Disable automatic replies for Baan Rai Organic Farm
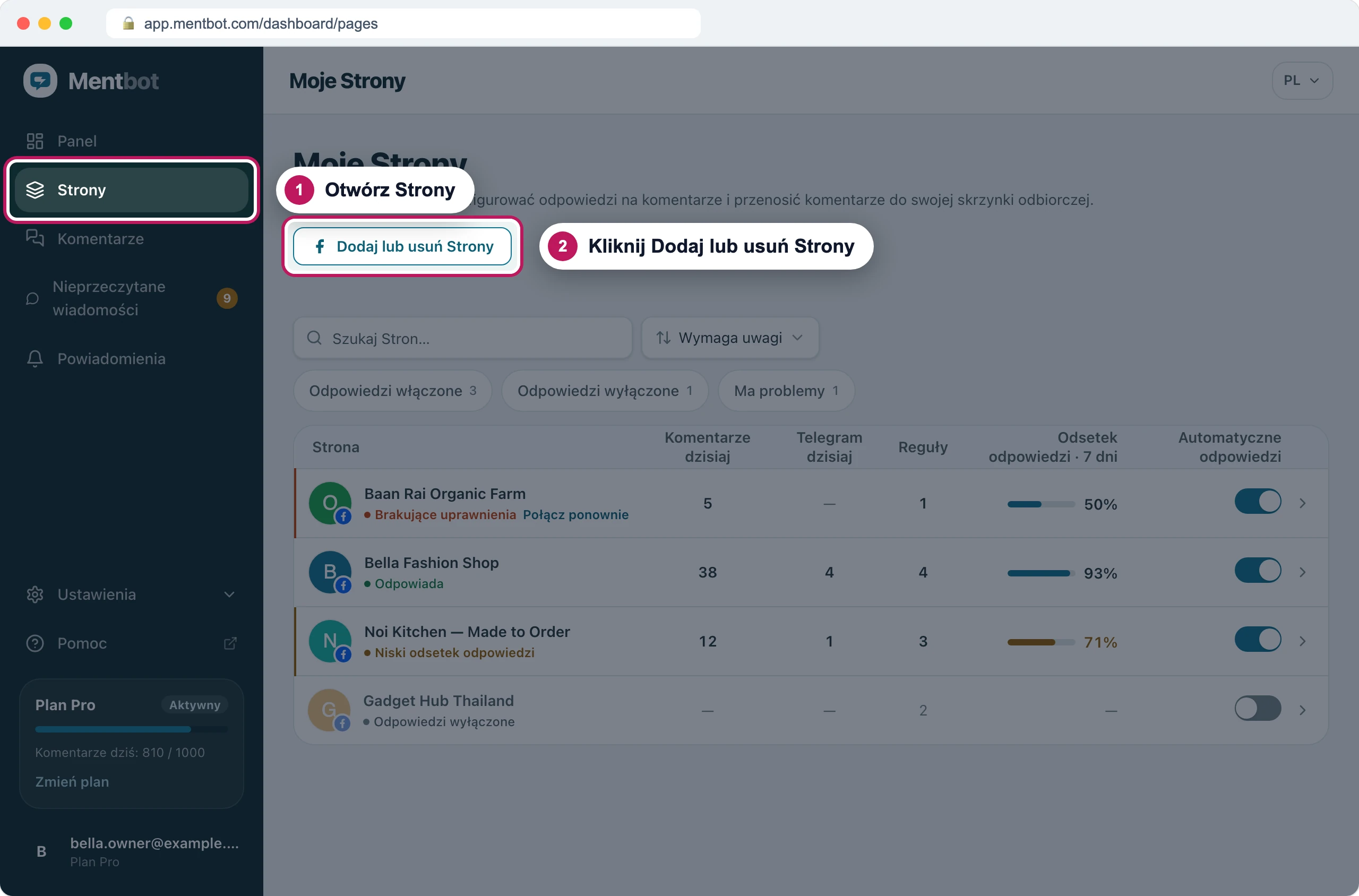Viewport: 1359px width, 896px height. coord(1257,502)
